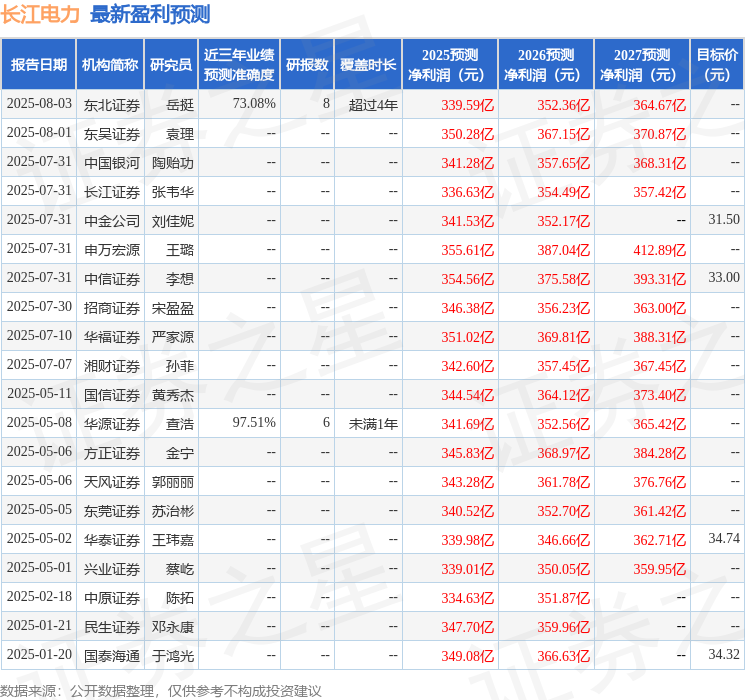The image size is (745, 700).
Task: Click the 339.59亿 2025 forecast
Action: pos(468,105)
